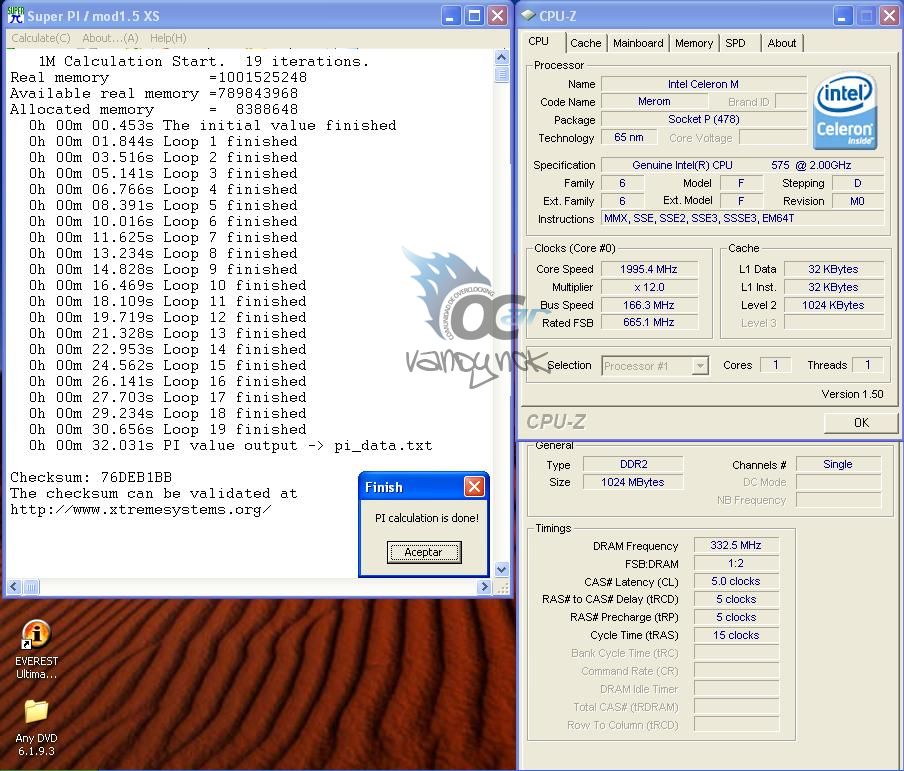Click the Stepping value D
The width and height of the screenshot is (904, 771).
[857, 183]
